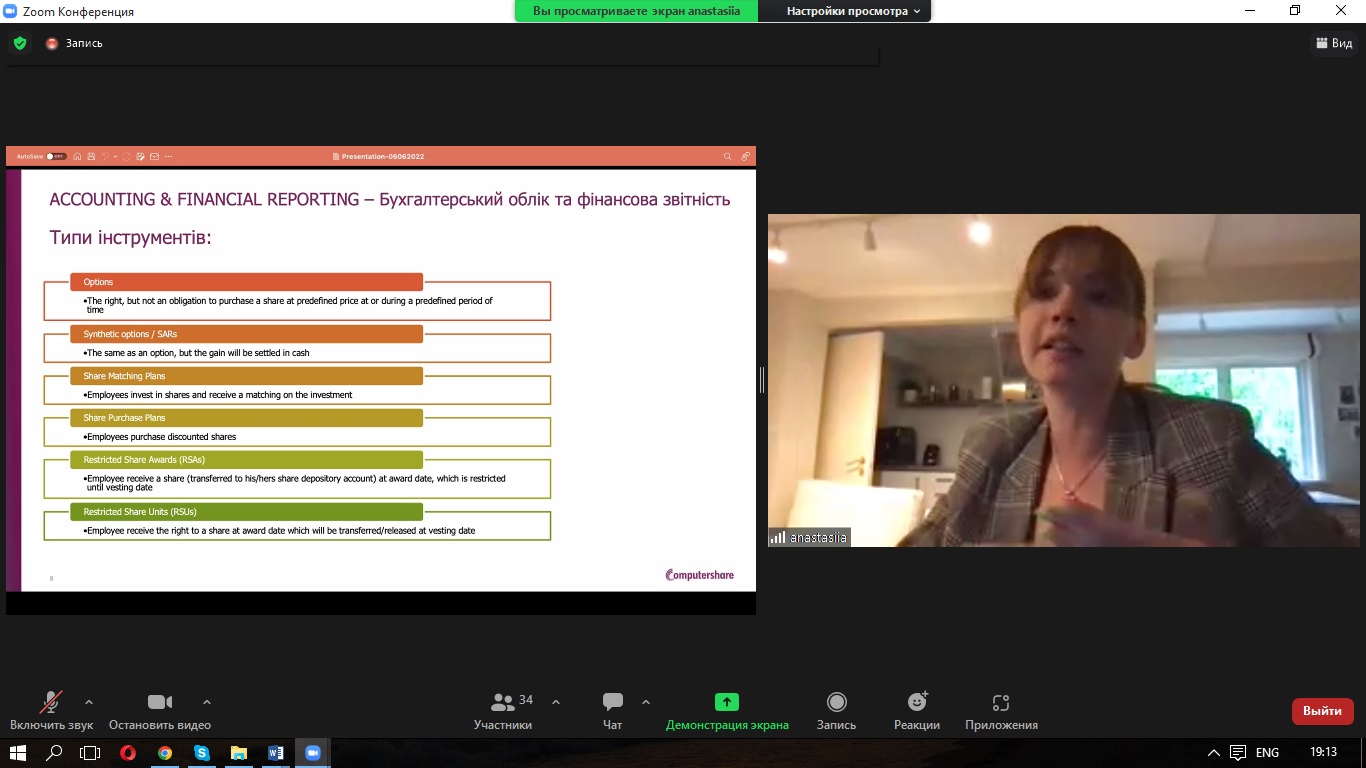1366x768 pixels.
Task: Open the Zoom chat panel
Action: tap(613, 709)
